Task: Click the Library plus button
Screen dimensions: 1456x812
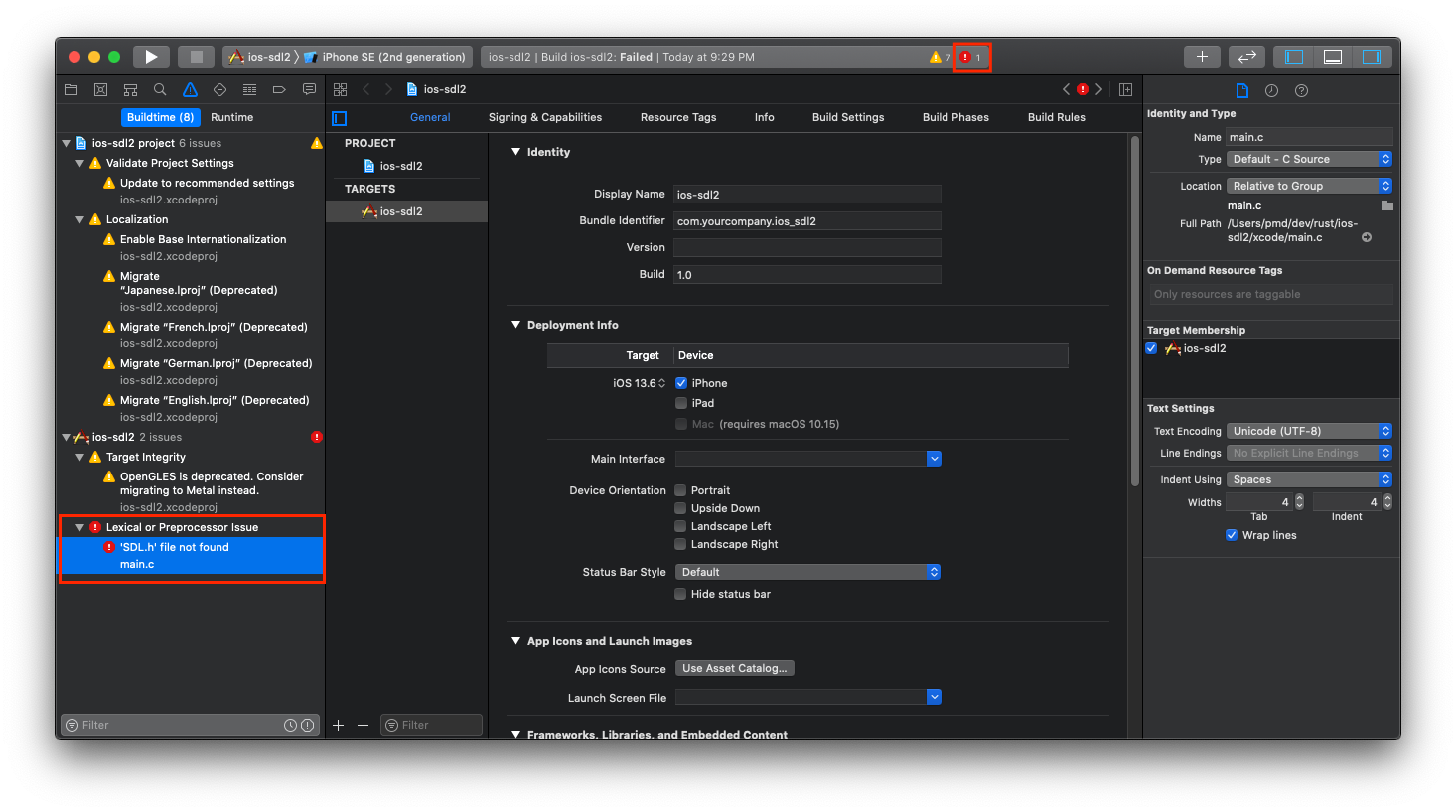Action: (1202, 57)
